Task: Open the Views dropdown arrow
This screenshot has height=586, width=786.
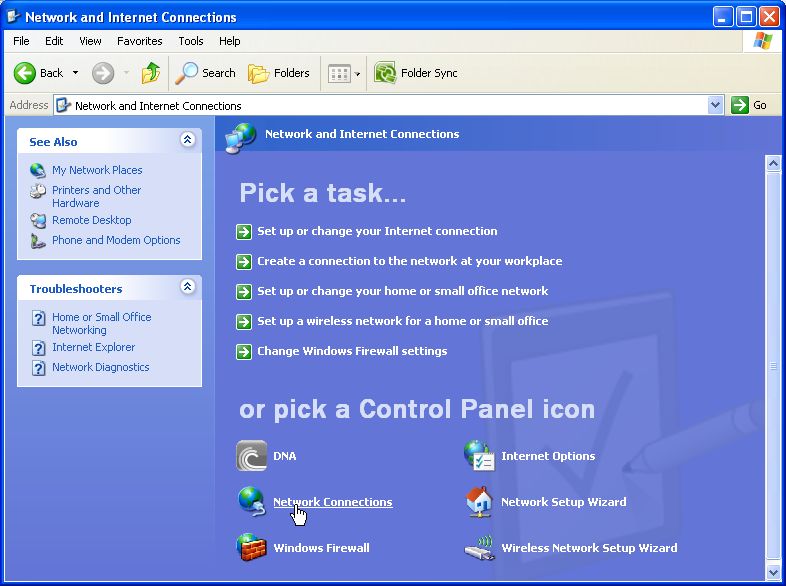Action: (357, 74)
